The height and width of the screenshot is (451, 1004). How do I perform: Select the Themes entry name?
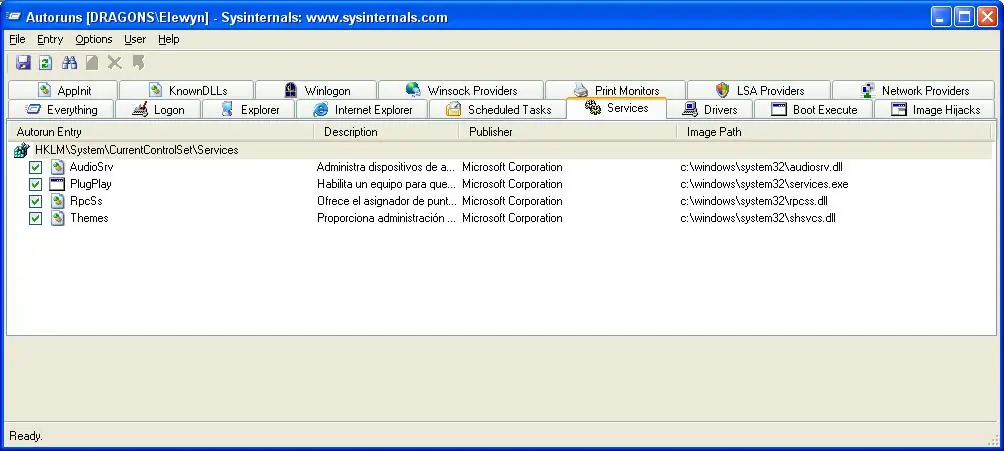click(x=89, y=218)
